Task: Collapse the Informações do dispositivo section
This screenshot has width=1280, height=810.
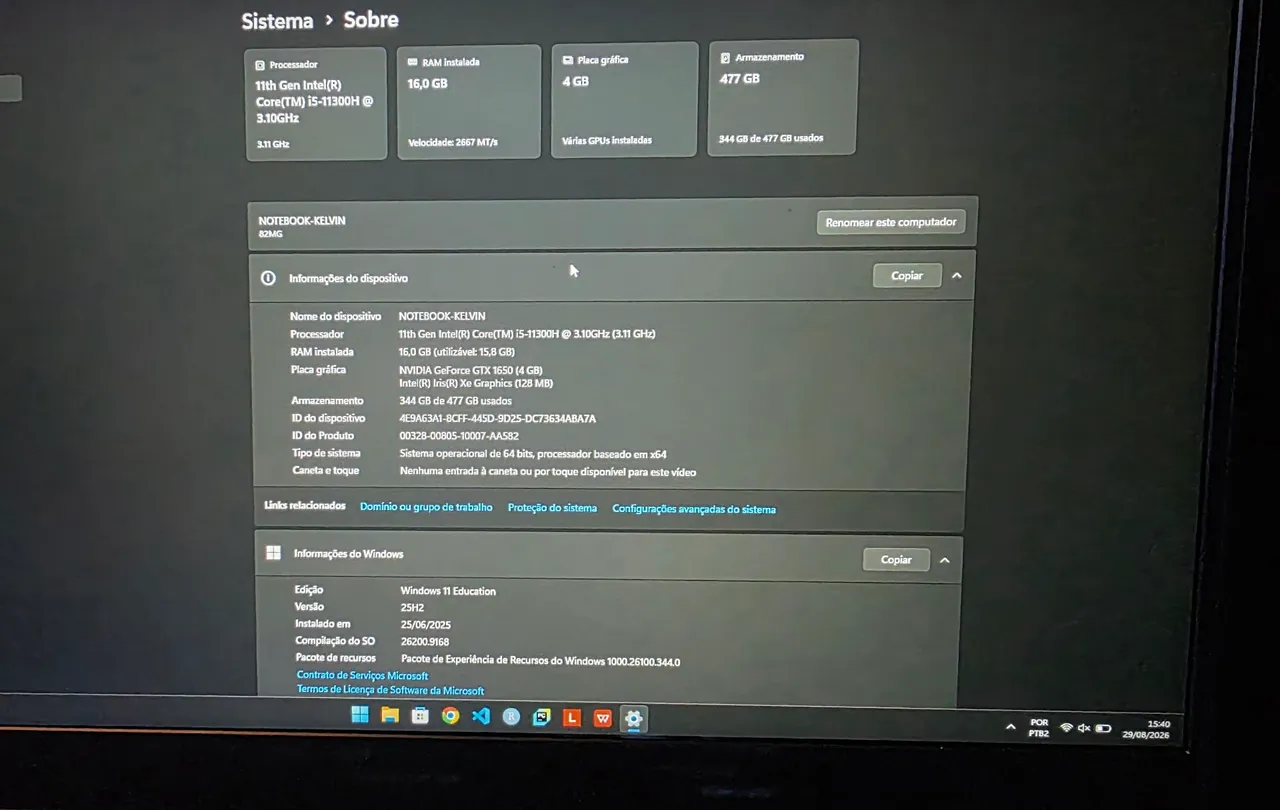Action: [957, 275]
